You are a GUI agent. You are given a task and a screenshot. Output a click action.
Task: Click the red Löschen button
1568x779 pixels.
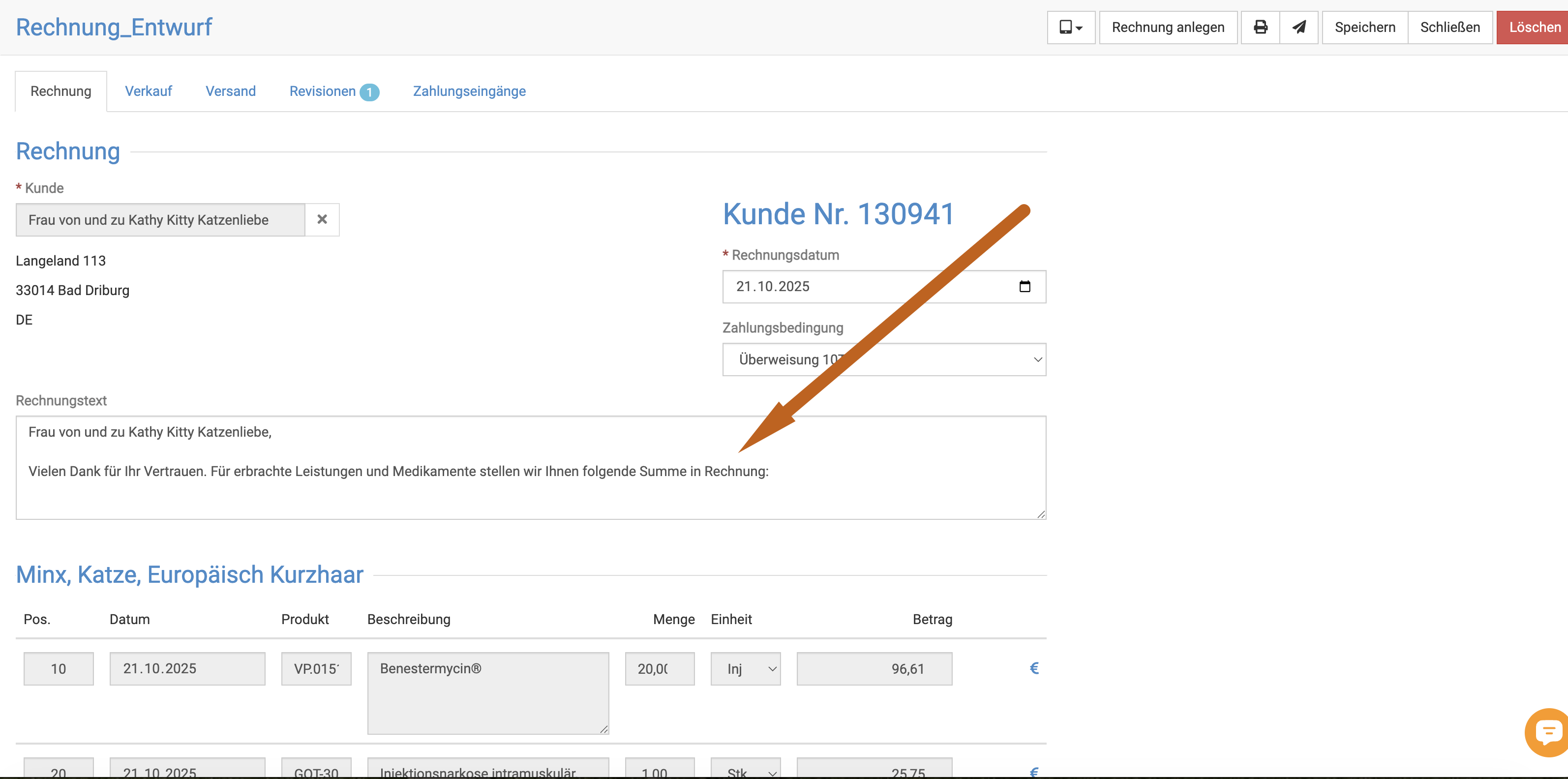click(1534, 28)
